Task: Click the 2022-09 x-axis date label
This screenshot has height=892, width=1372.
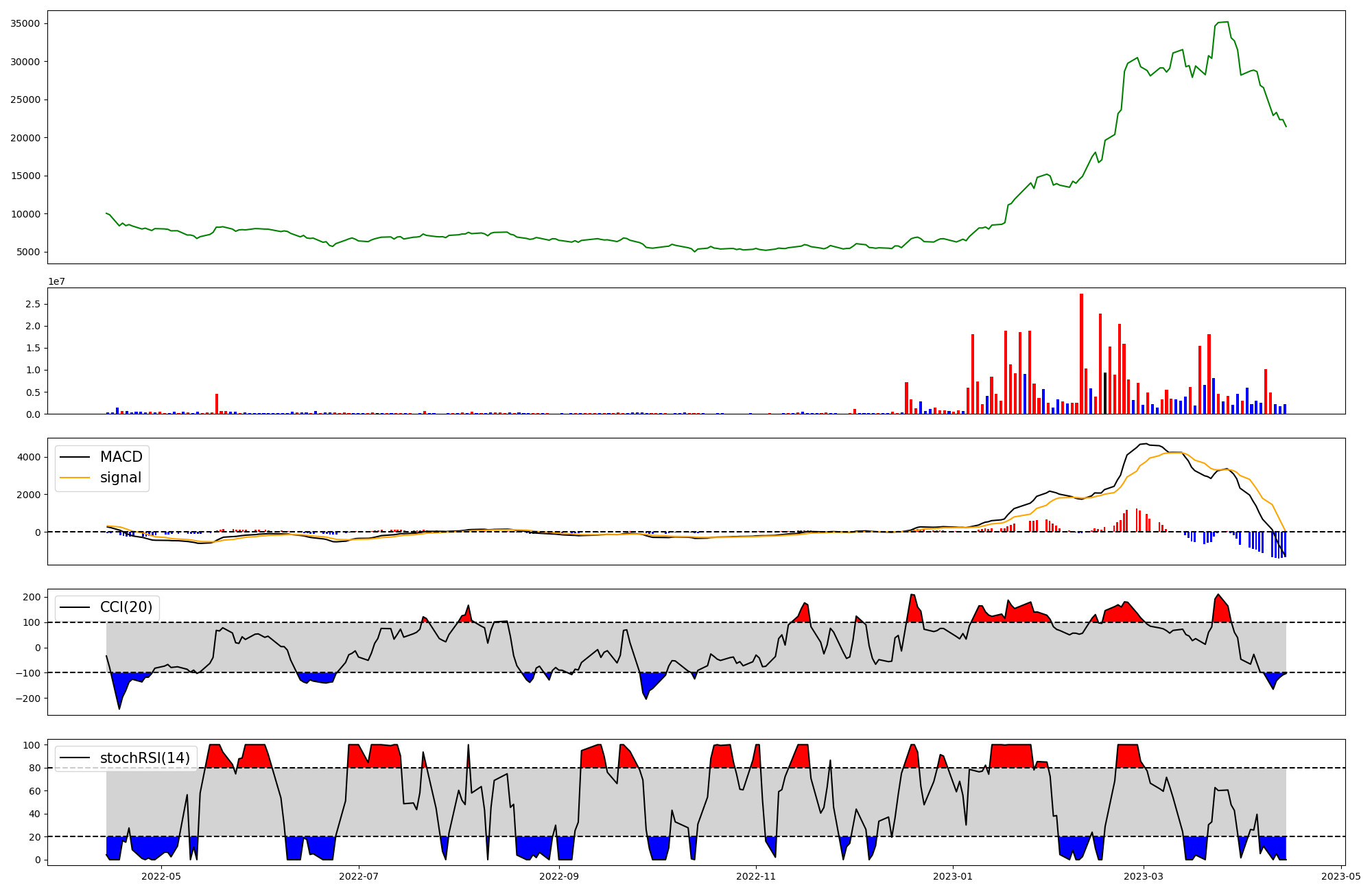Action: pyautogui.click(x=559, y=876)
